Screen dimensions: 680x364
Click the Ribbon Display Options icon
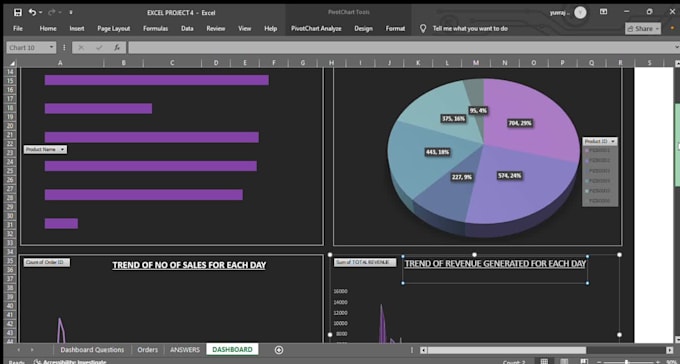[x=603, y=12]
